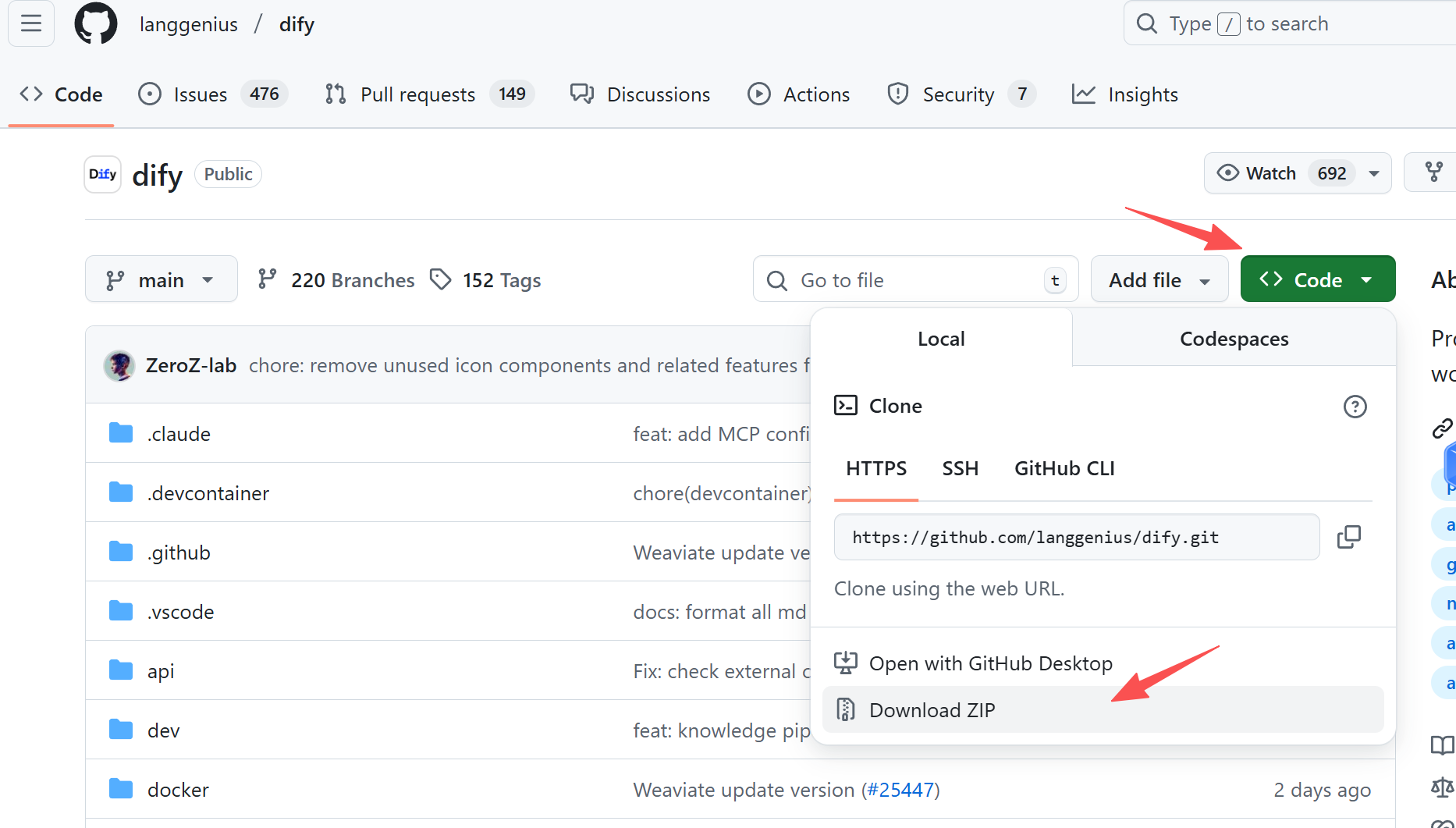Click the dev folder icon

pos(121,730)
